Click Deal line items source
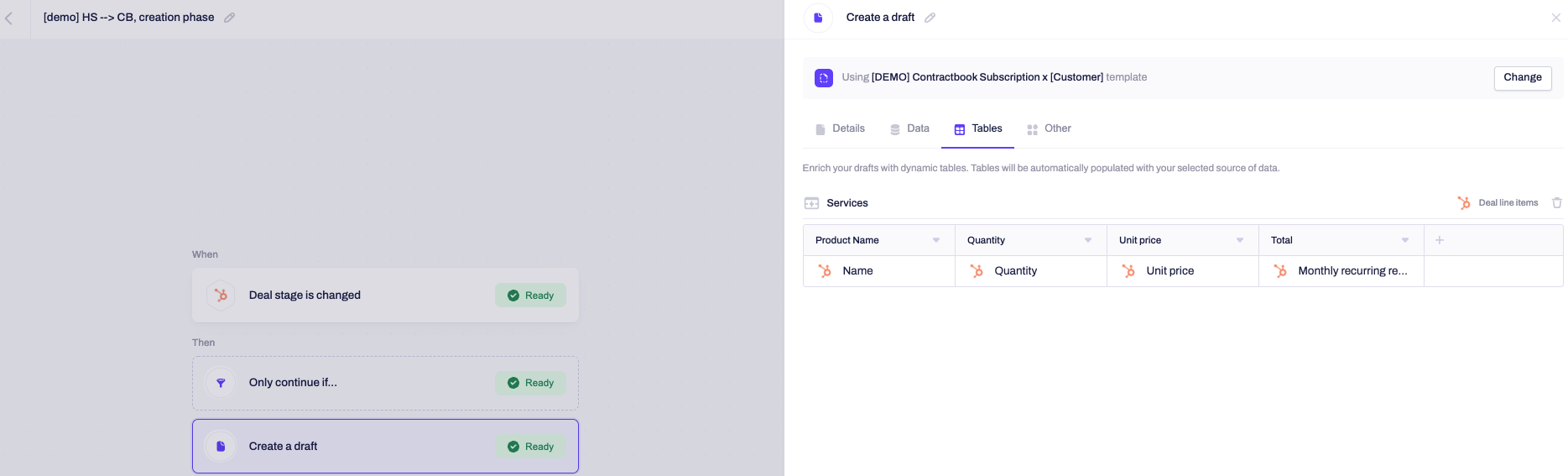 (1508, 203)
